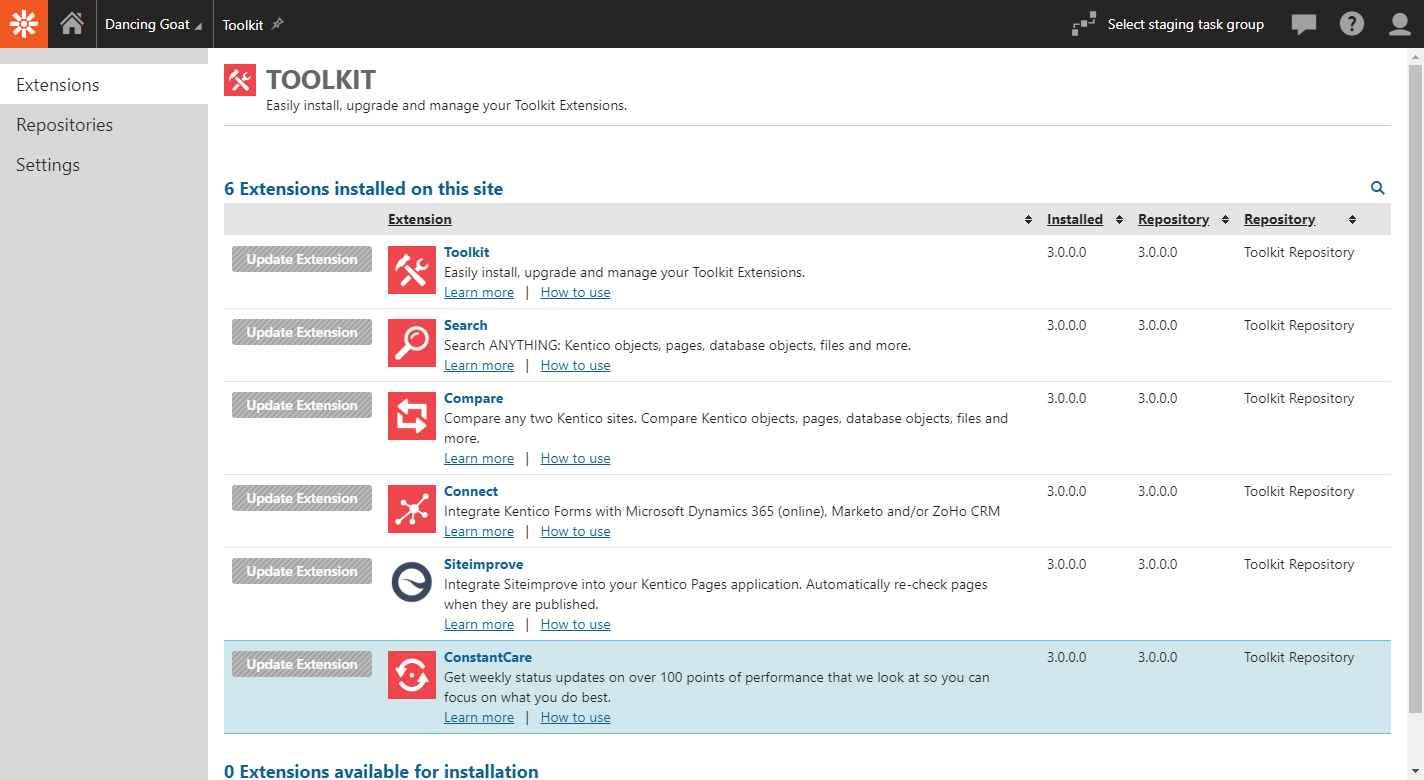The height and width of the screenshot is (780, 1424).
Task: Click the Siteimprove extension title
Action: point(484,564)
